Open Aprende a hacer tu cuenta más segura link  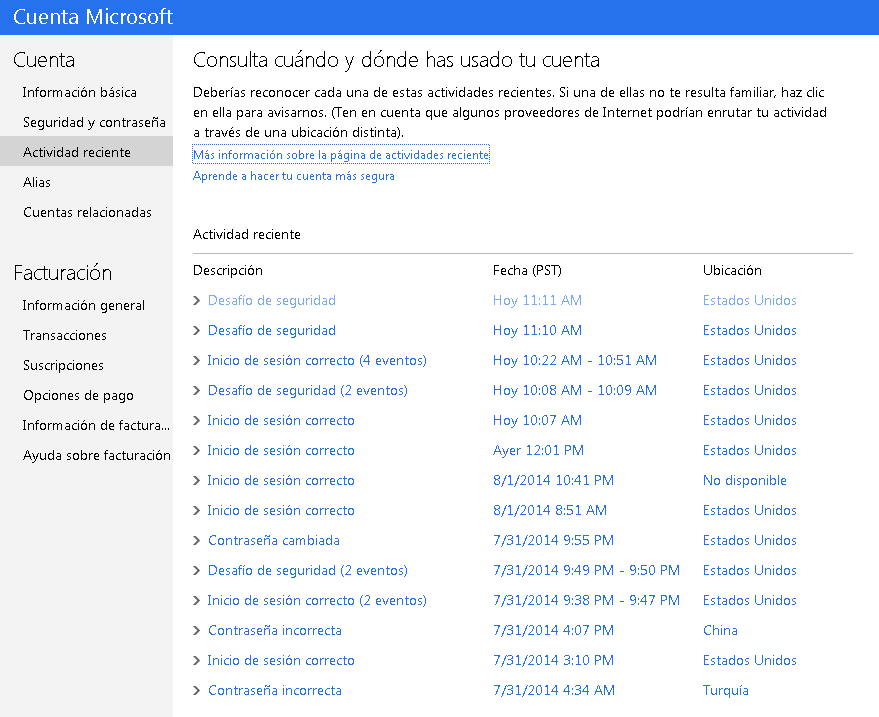(x=294, y=176)
